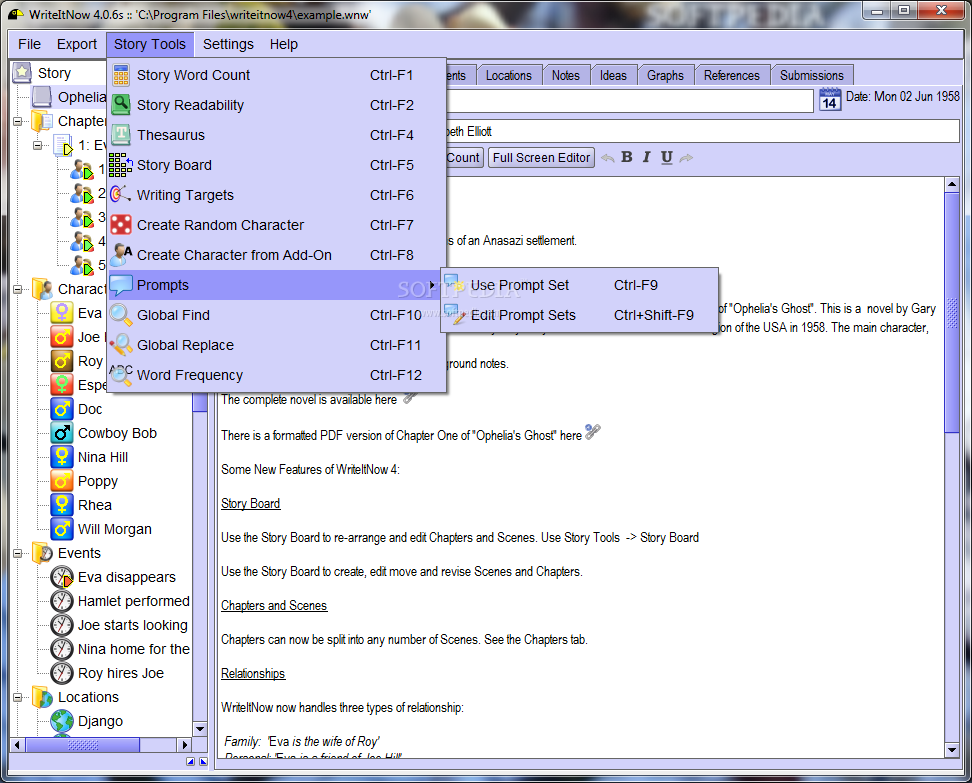Click the Story star icon in tree
This screenshot has height=783, width=972.
[x=22, y=73]
